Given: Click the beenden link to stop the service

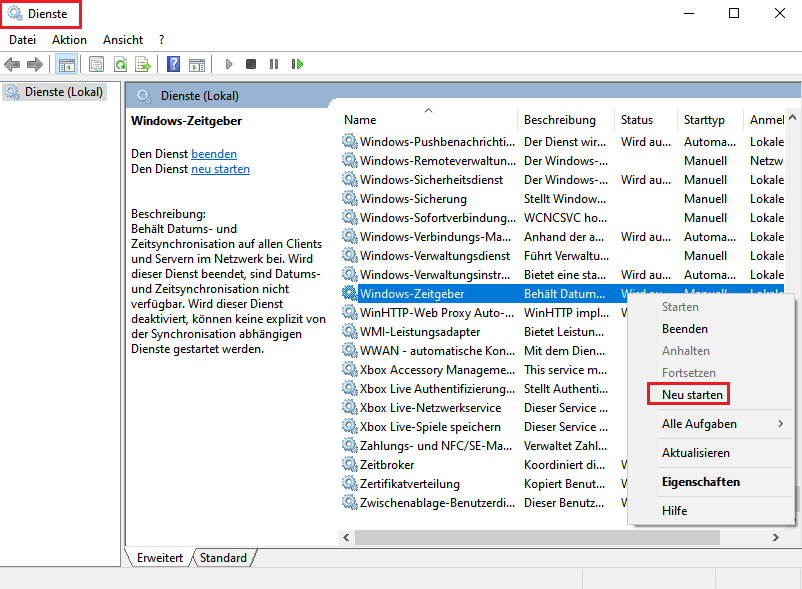Looking at the screenshot, I should click(x=214, y=154).
